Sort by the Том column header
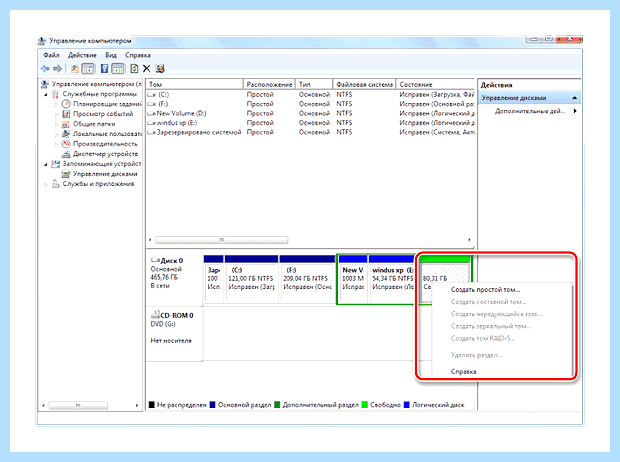Viewport: 620px width, 462px height. click(194, 84)
